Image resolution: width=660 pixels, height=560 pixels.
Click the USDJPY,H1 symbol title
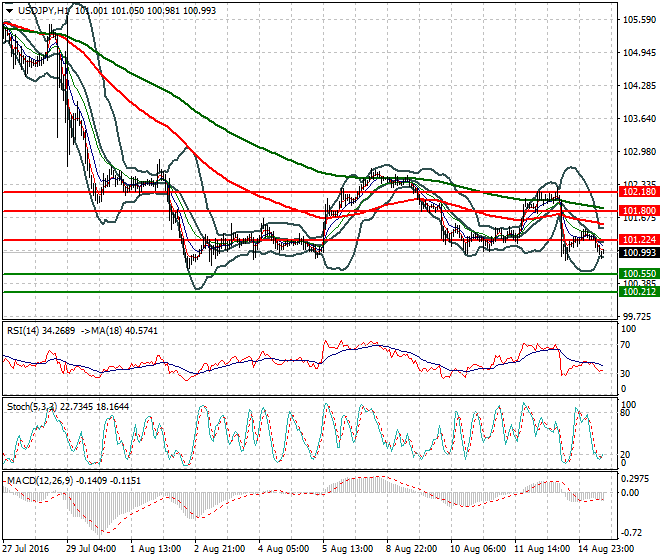pos(44,8)
